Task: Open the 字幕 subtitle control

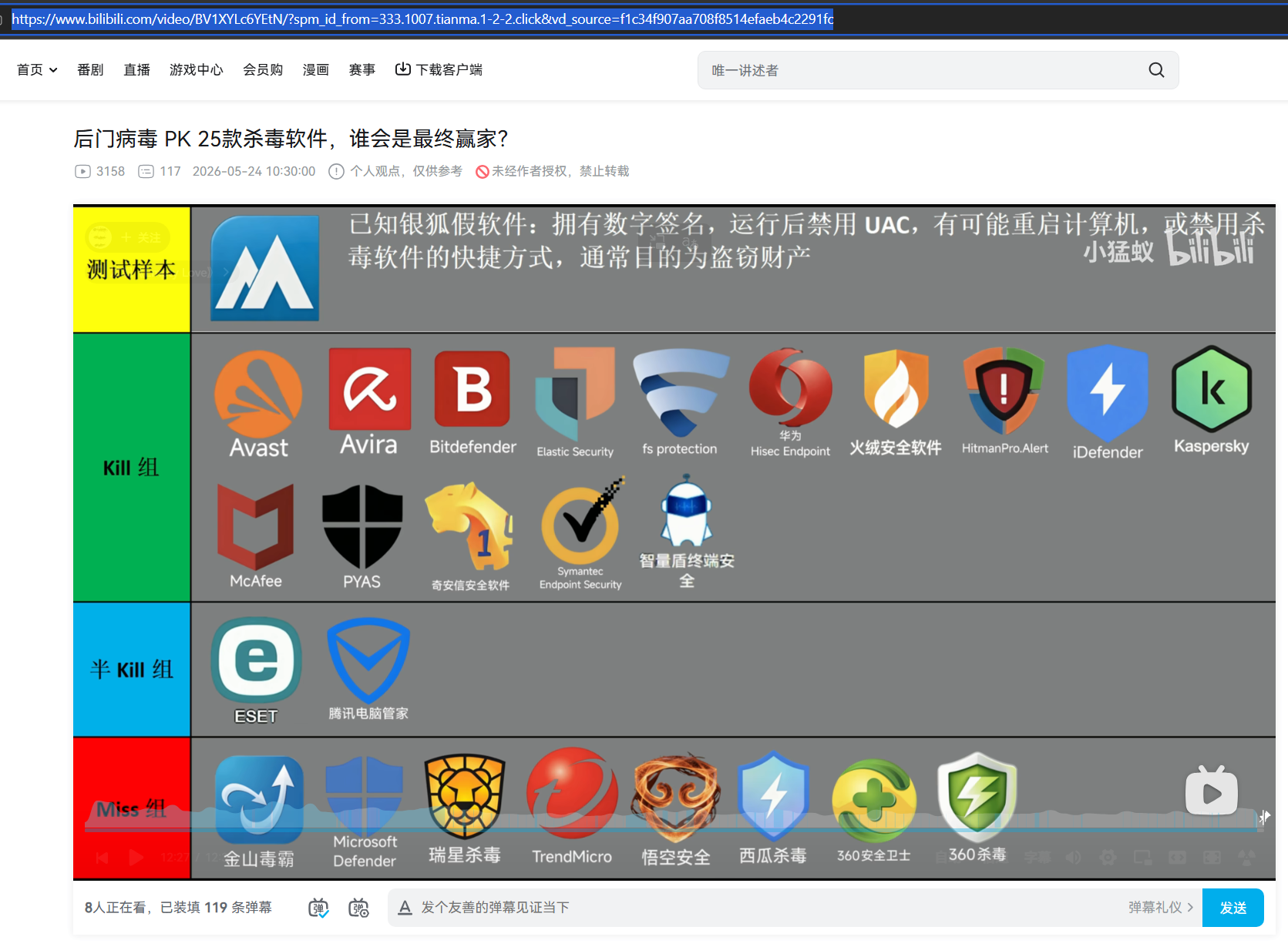Action: coord(1037,857)
